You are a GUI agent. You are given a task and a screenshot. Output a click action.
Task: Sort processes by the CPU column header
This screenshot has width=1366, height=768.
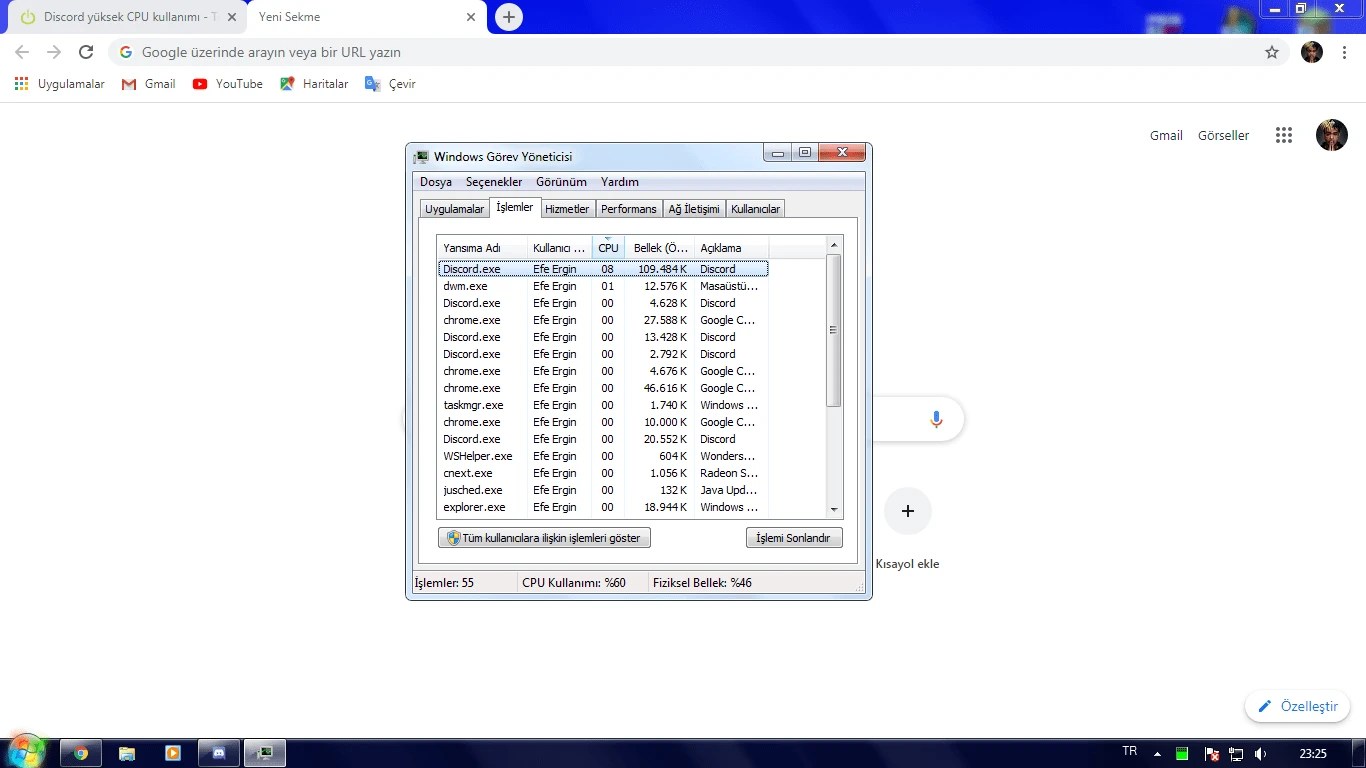pos(608,248)
